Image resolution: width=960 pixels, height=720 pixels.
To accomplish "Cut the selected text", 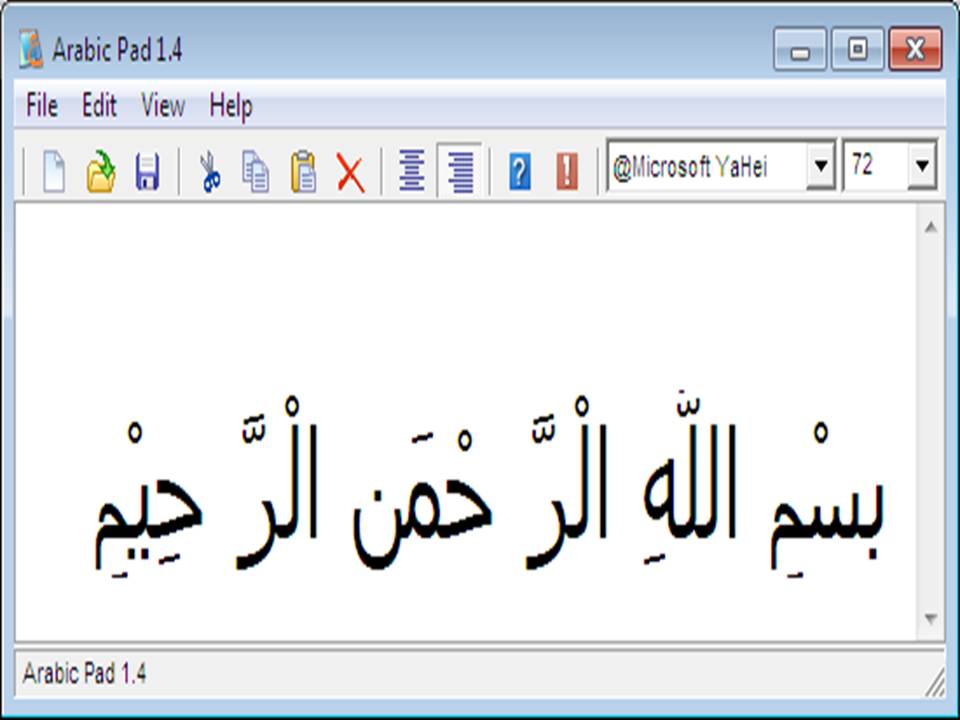I will 210,170.
